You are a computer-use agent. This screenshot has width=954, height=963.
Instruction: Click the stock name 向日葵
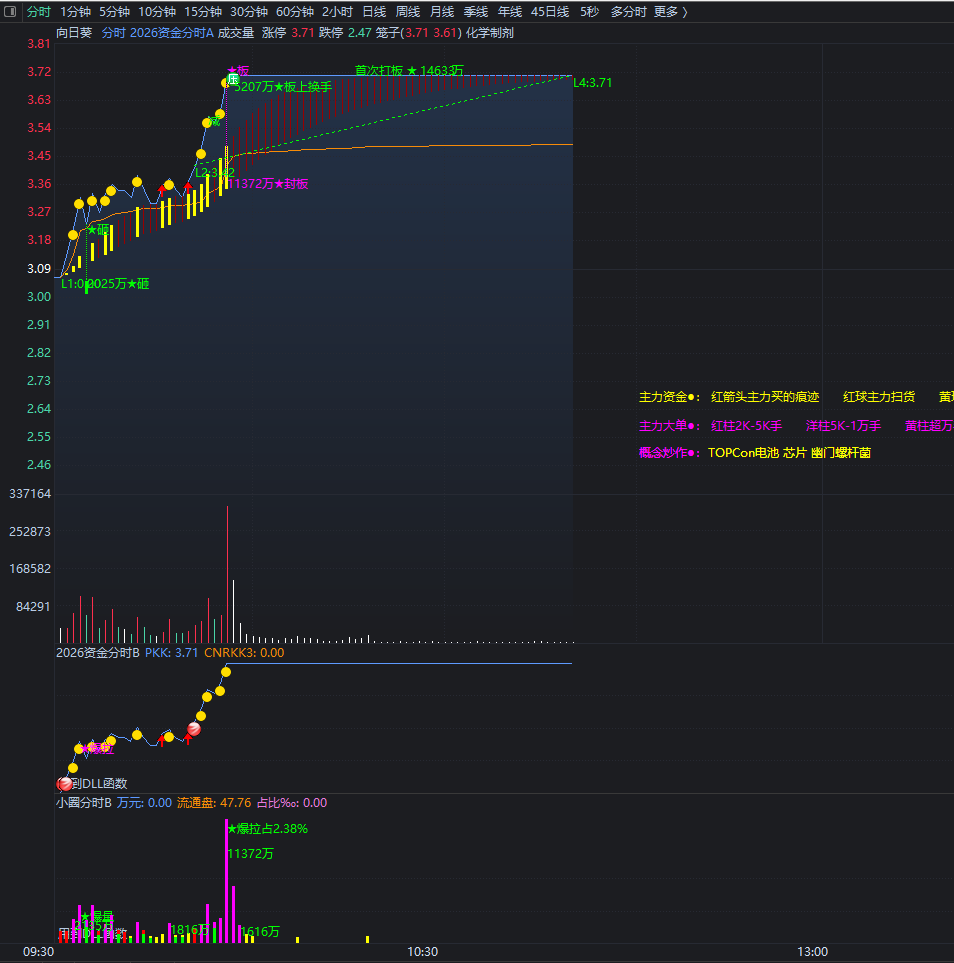74,33
